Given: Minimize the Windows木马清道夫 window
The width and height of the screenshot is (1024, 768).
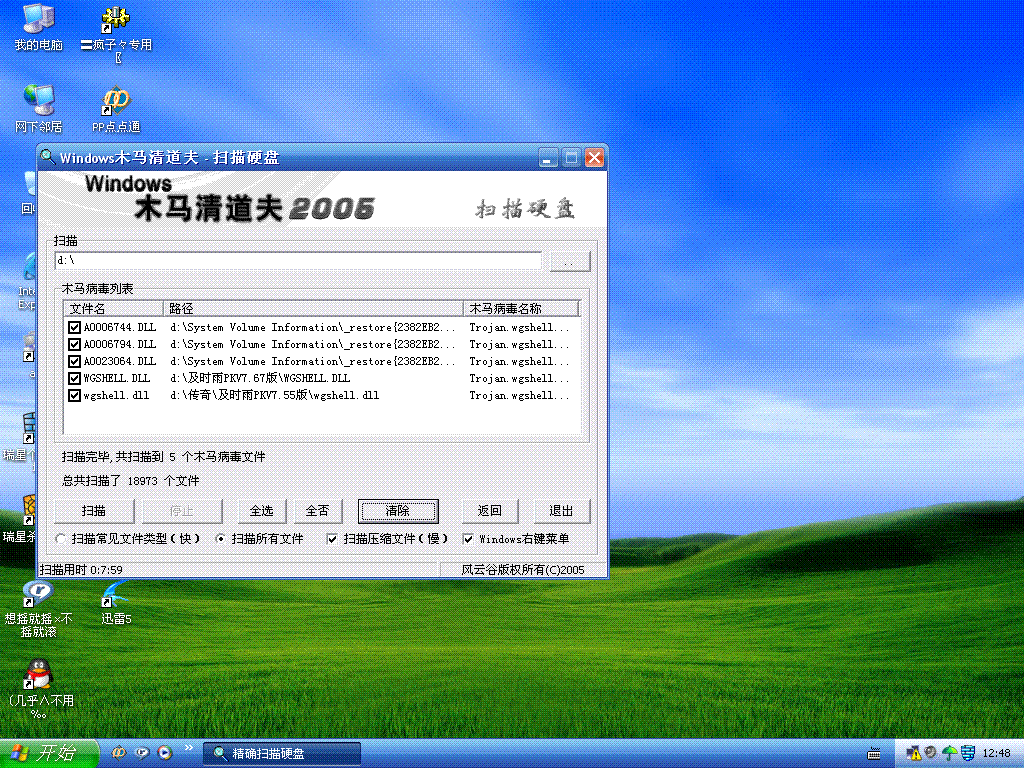Looking at the screenshot, I should point(549,157).
